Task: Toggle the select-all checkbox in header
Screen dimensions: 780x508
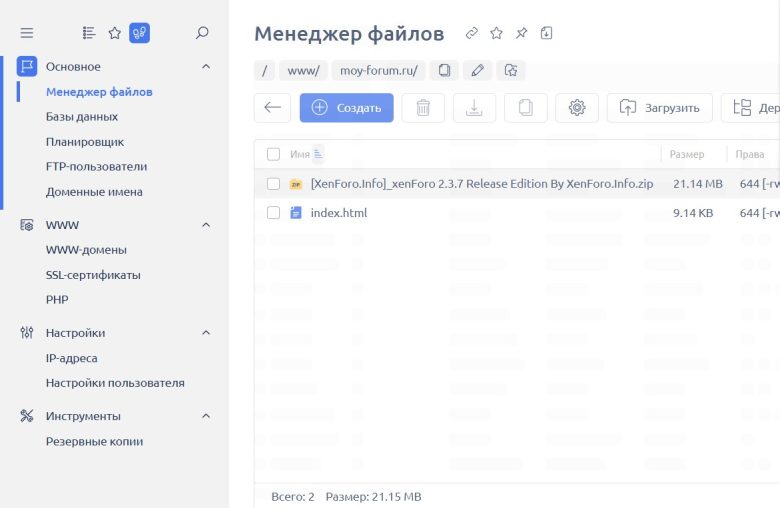Action: [273, 154]
